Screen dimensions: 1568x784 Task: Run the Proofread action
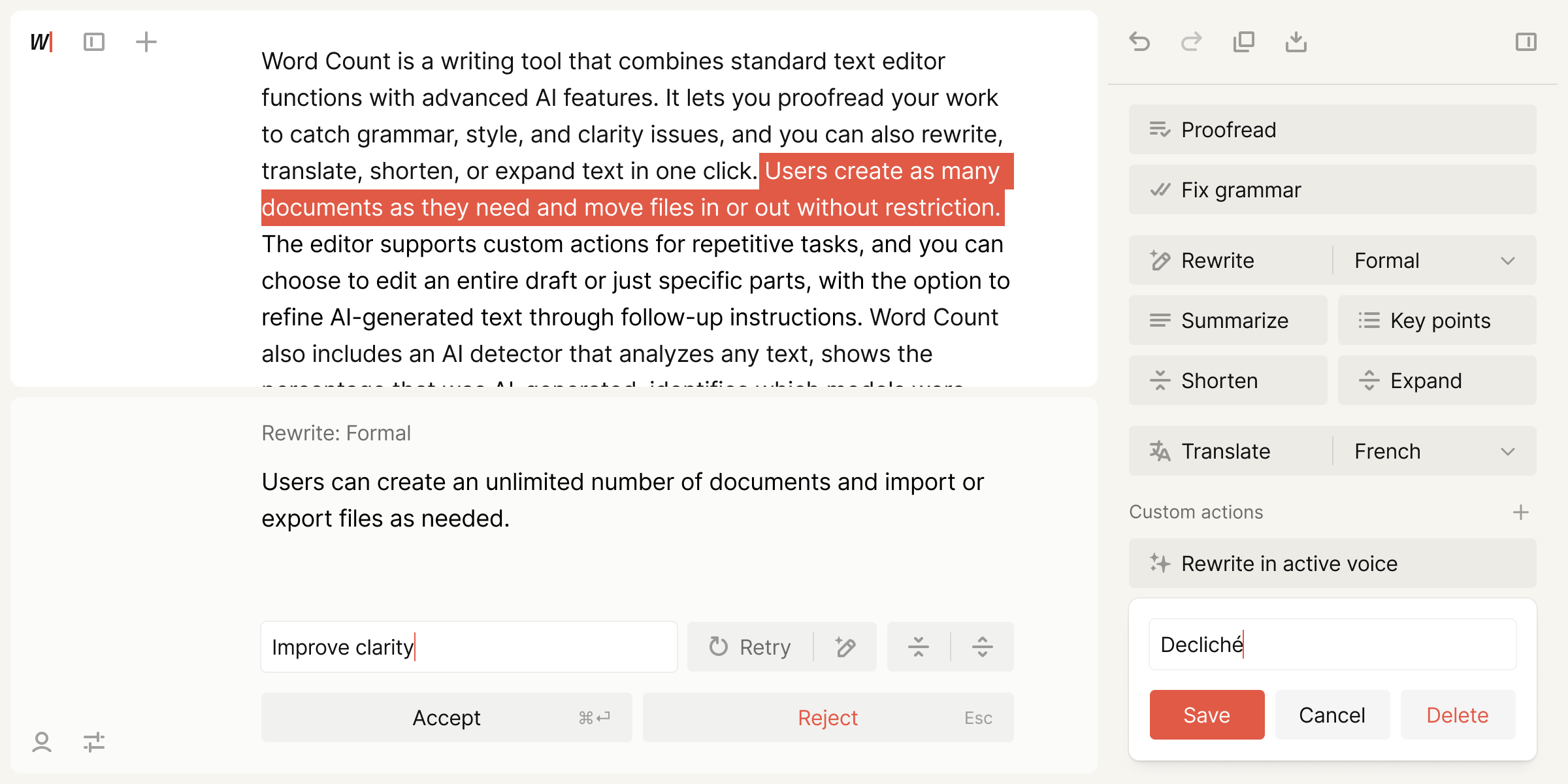point(1333,130)
